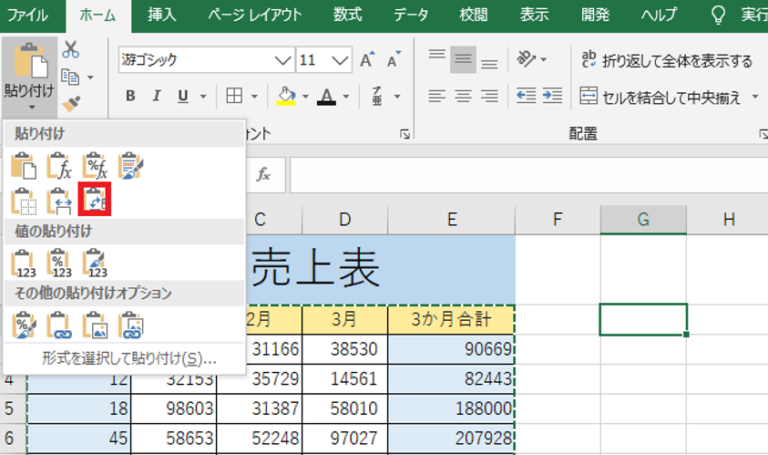This screenshot has height=455, width=768.
Task: Expand the Fill Color dropdown arrow
Action: [306, 96]
